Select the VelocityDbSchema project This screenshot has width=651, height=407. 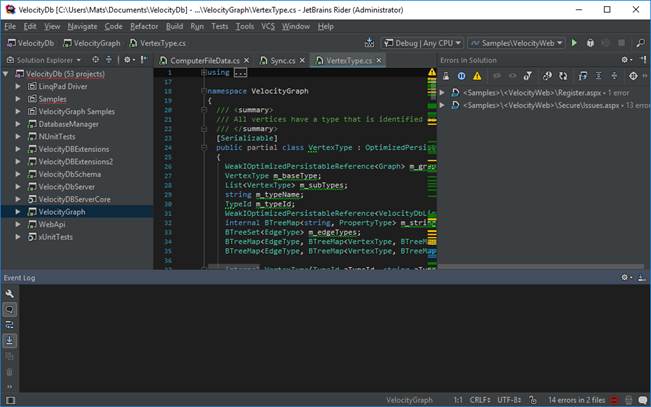[x=69, y=174]
